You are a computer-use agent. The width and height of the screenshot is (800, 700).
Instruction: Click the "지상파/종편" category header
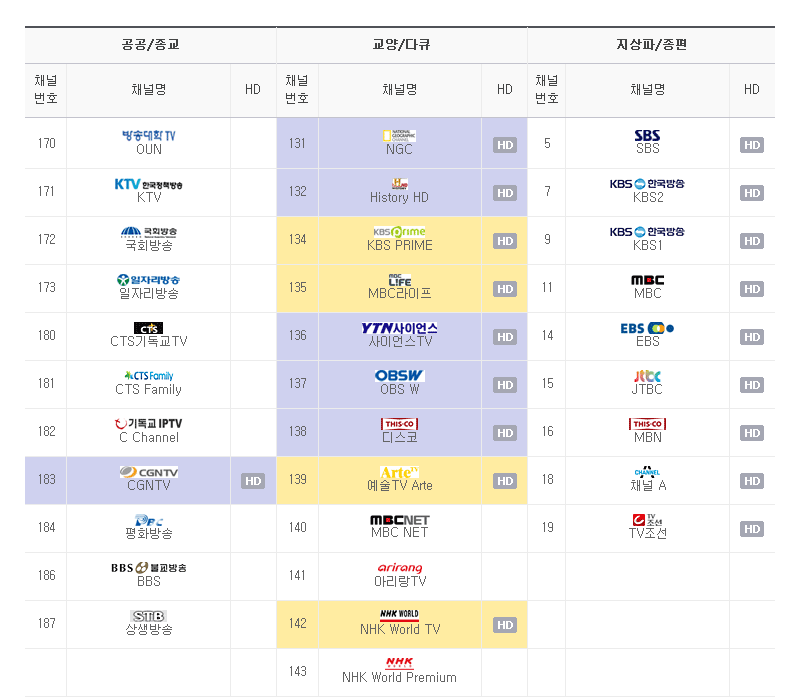coord(652,45)
